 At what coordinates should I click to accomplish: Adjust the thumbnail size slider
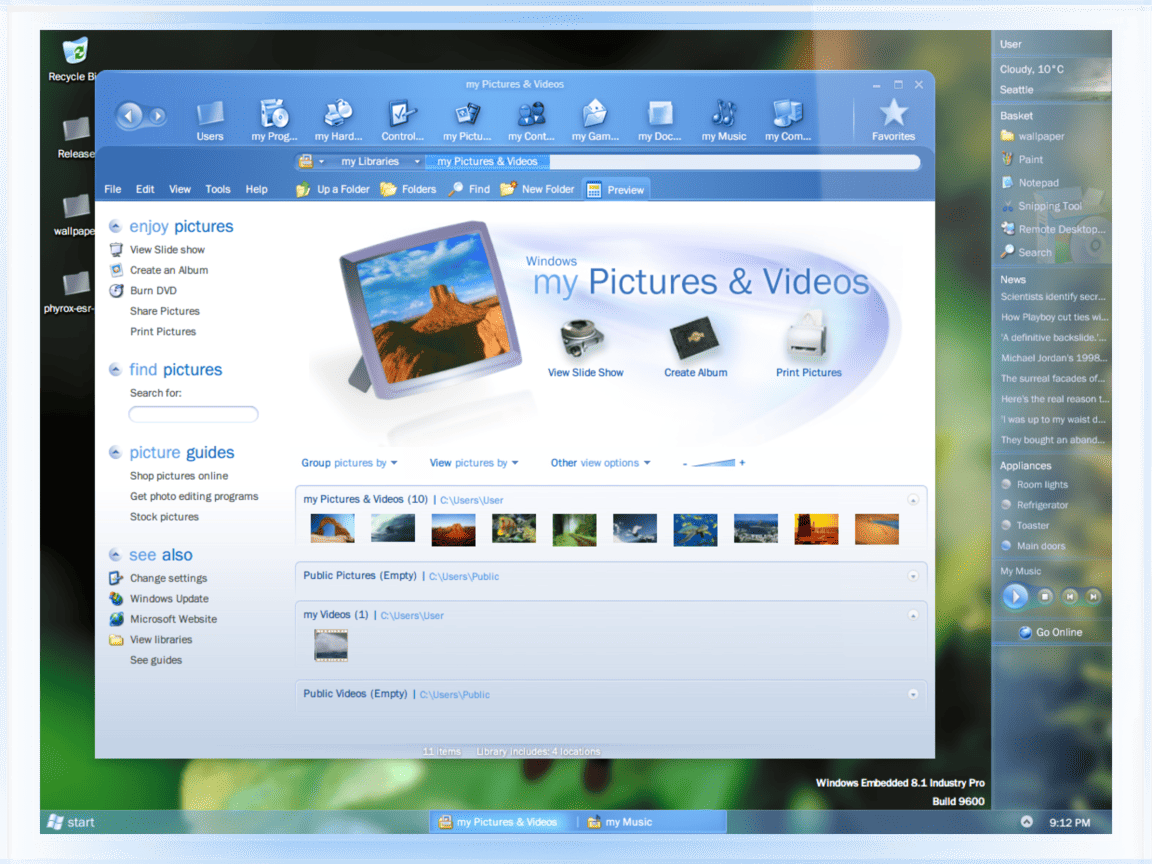tap(714, 463)
